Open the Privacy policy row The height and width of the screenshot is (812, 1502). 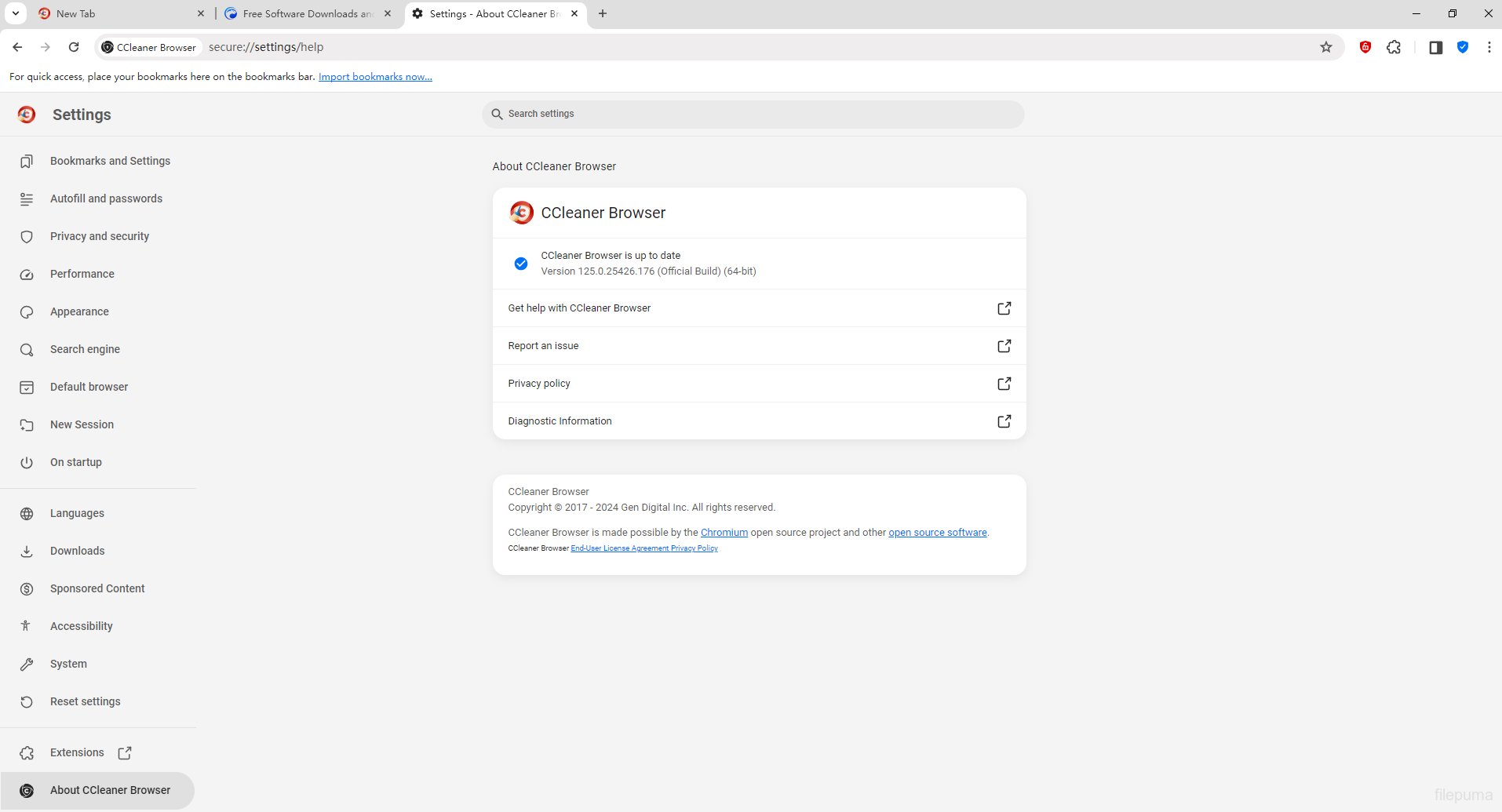coord(759,384)
